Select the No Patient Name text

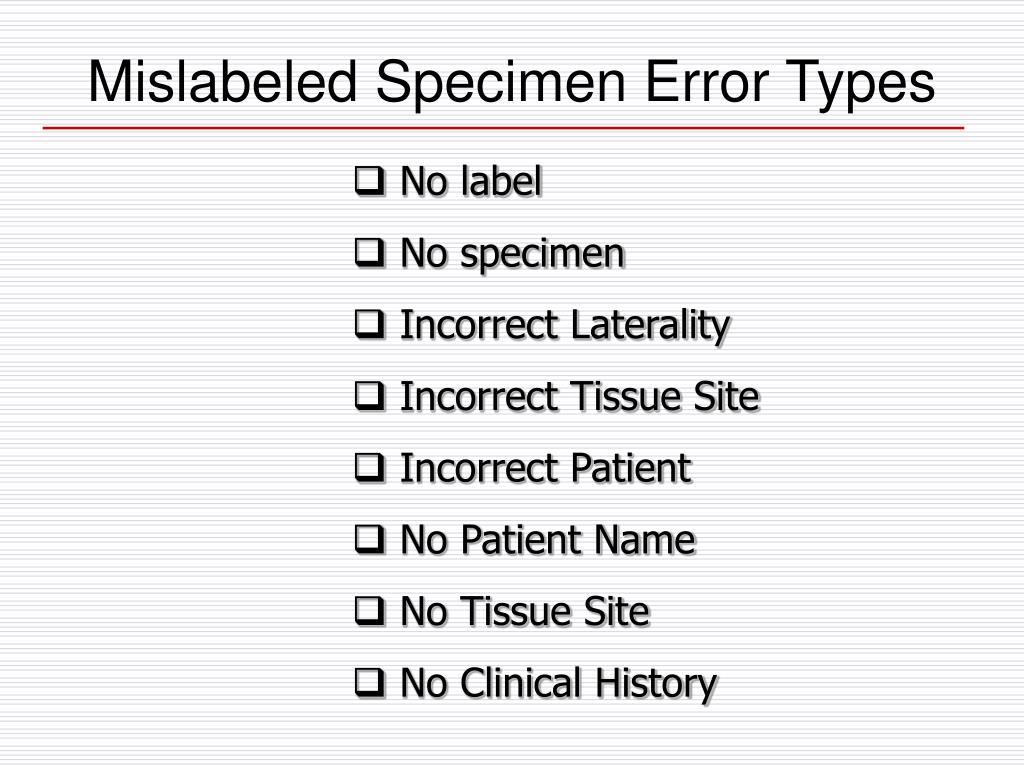click(549, 541)
